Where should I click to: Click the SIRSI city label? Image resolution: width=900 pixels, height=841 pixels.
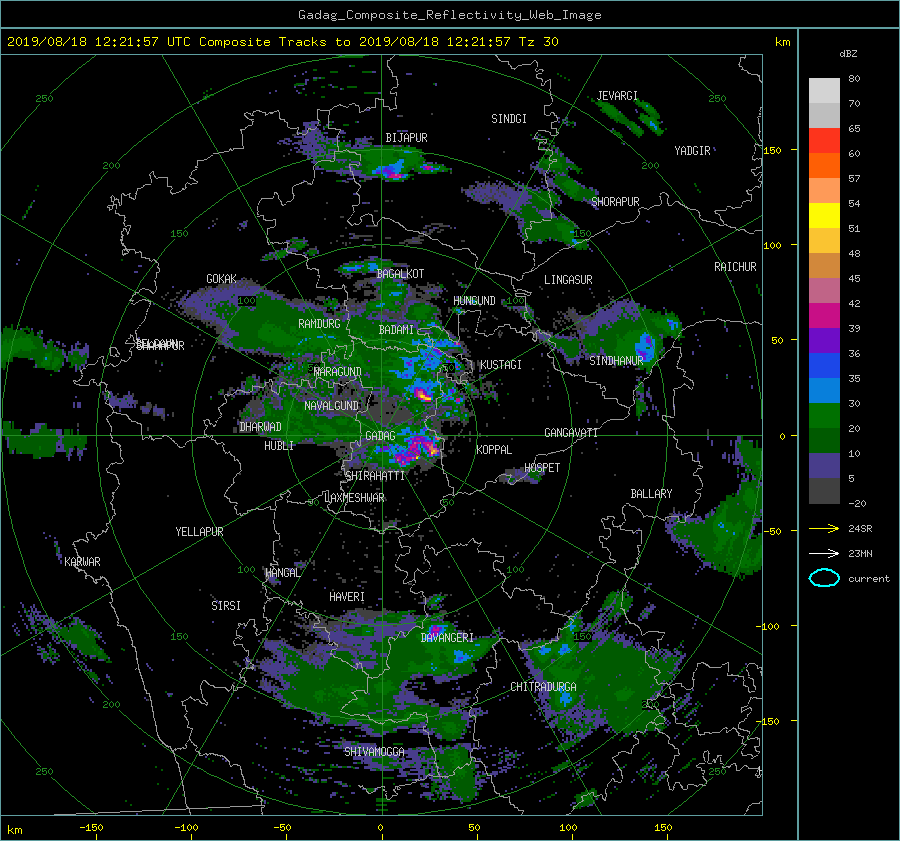(226, 606)
